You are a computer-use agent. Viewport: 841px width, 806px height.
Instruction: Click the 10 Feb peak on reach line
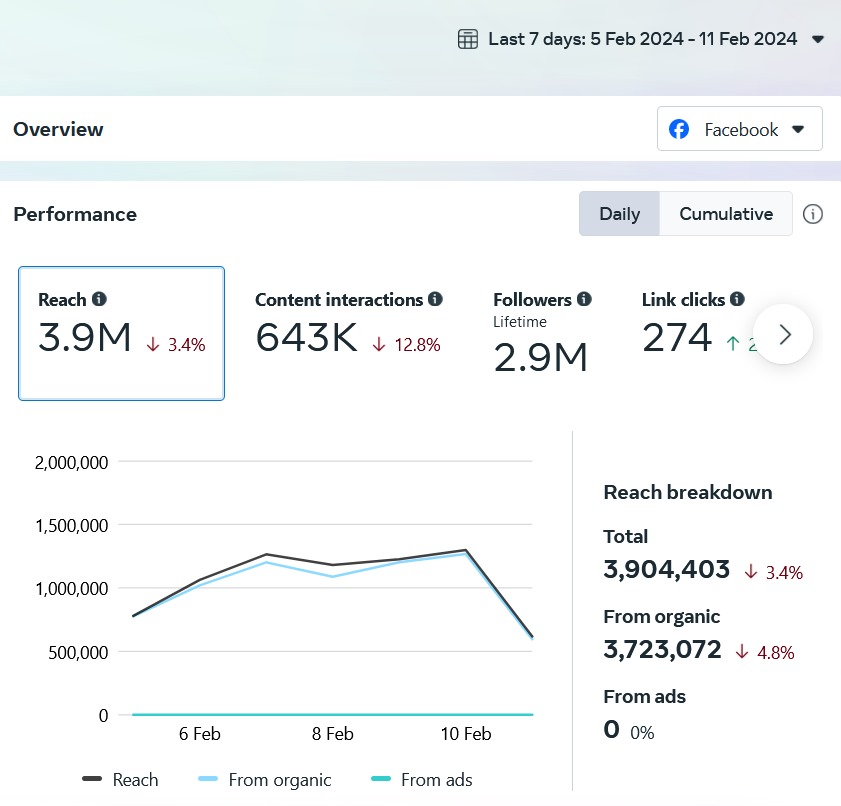click(466, 550)
